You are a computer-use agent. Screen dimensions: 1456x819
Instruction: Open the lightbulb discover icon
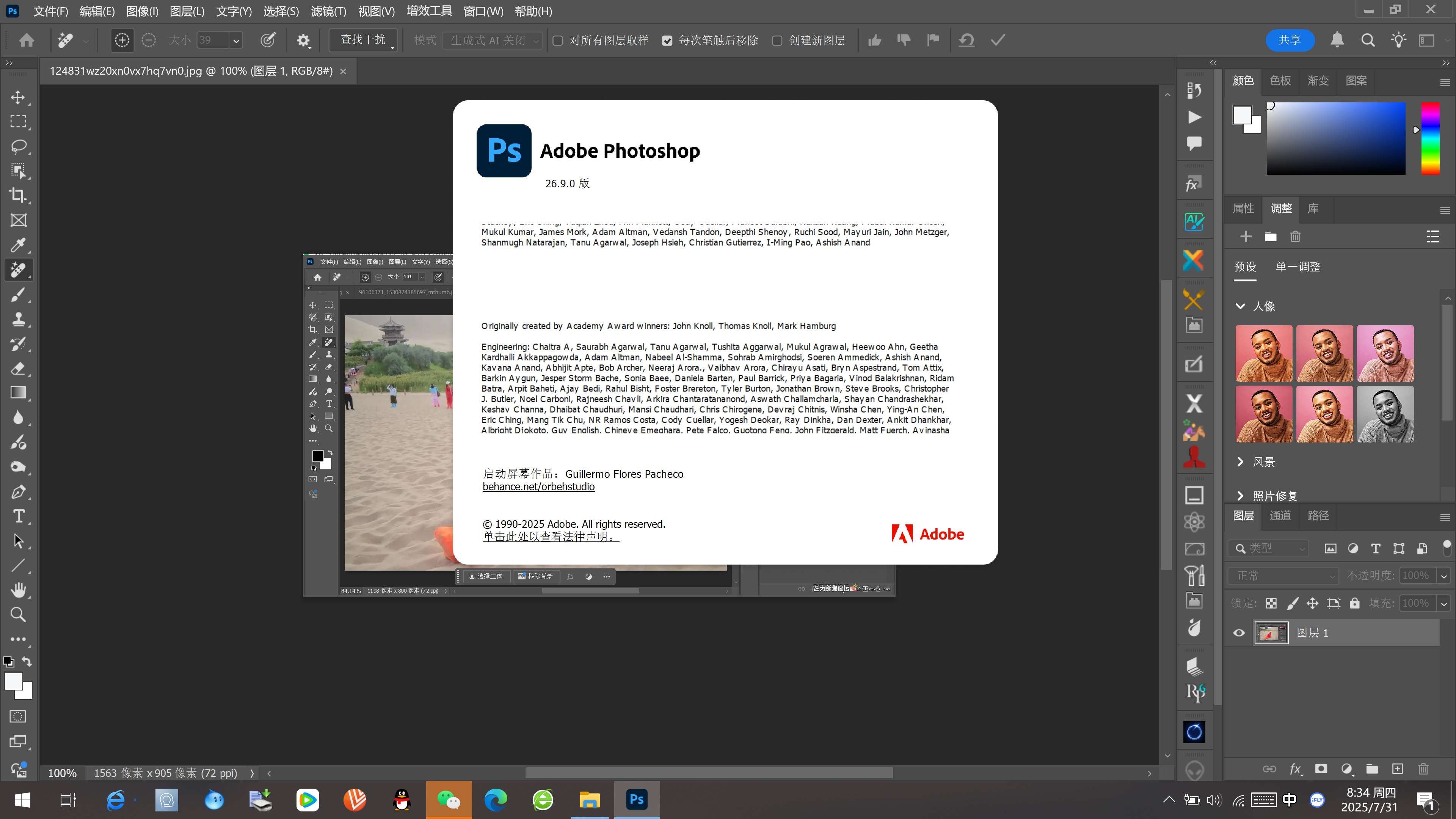(x=1399, y=40)
